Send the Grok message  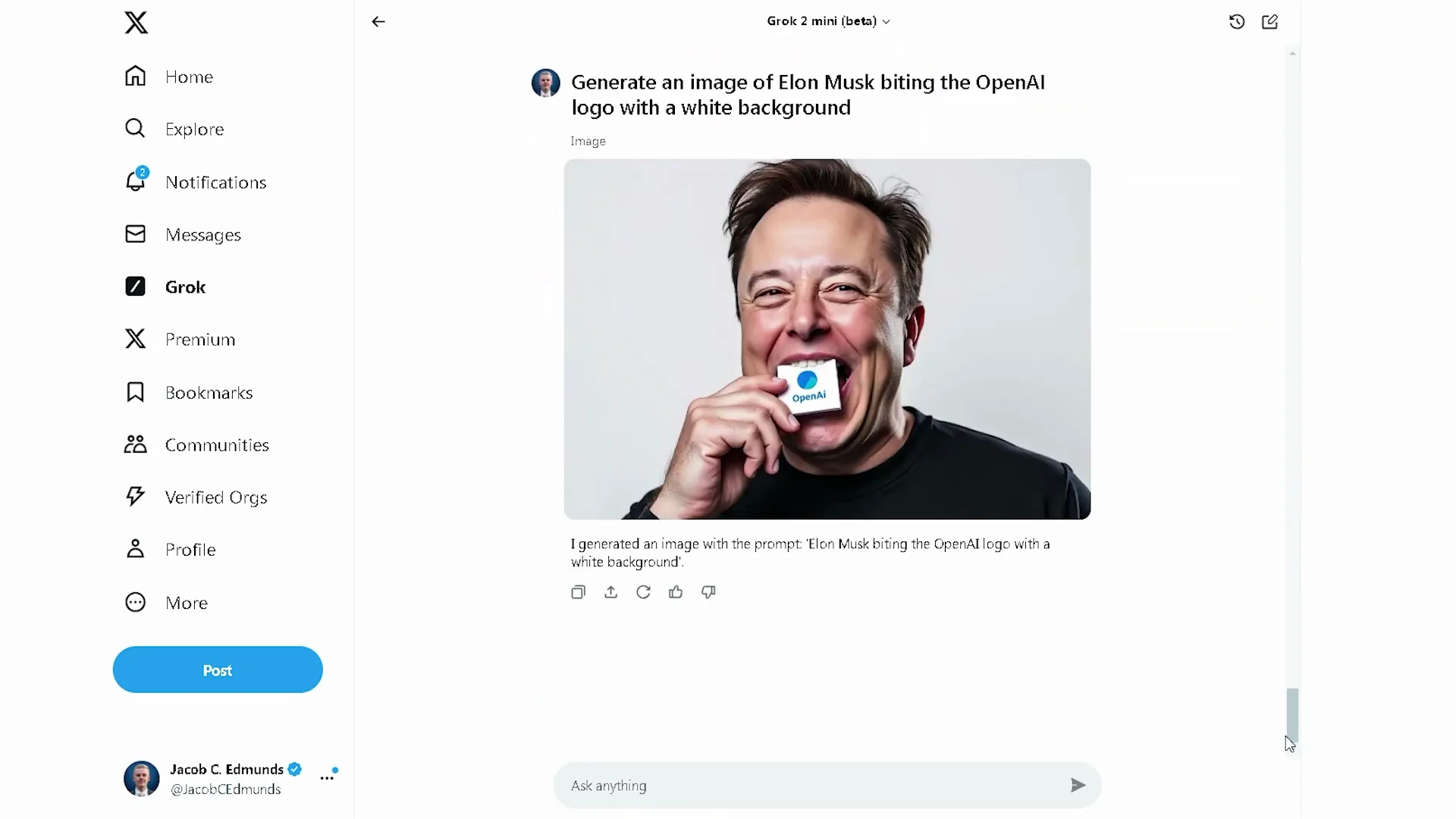coord(1078,785)
